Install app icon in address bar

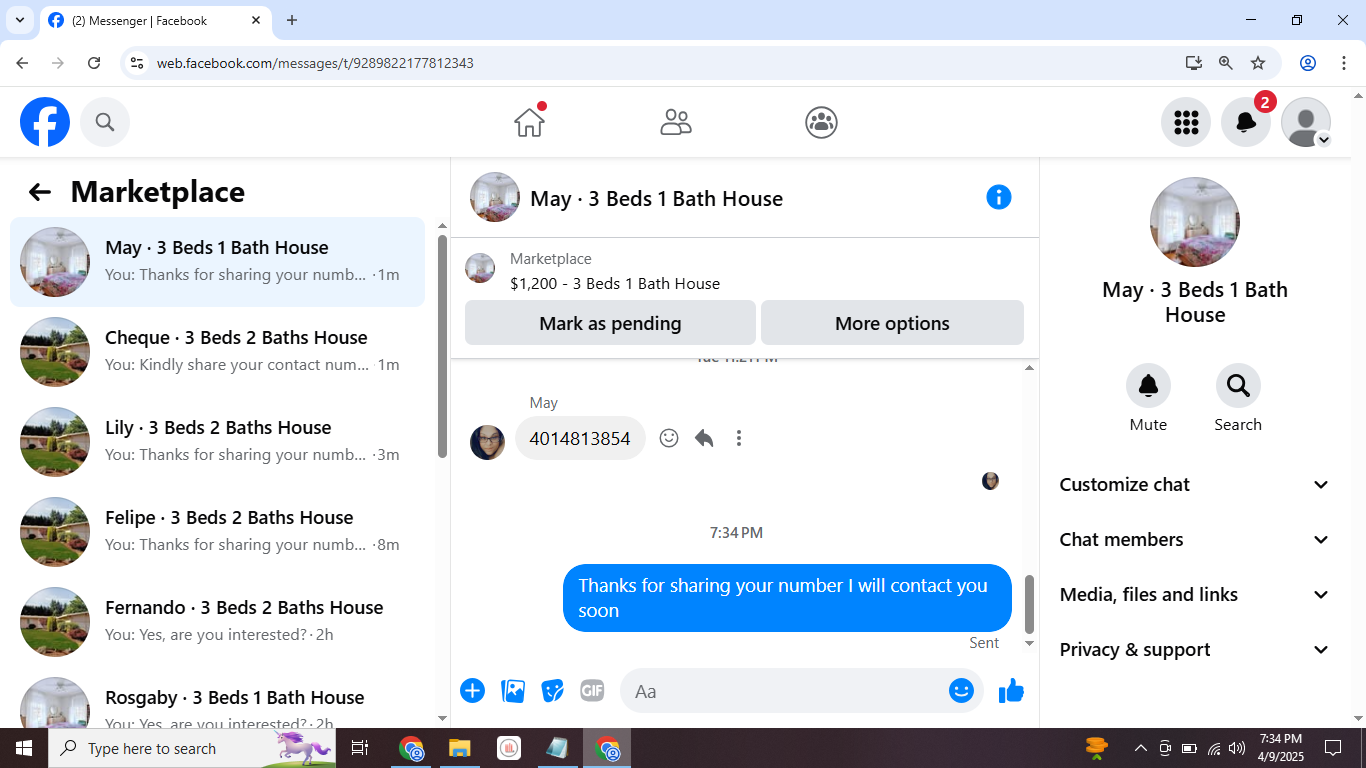1194,63
